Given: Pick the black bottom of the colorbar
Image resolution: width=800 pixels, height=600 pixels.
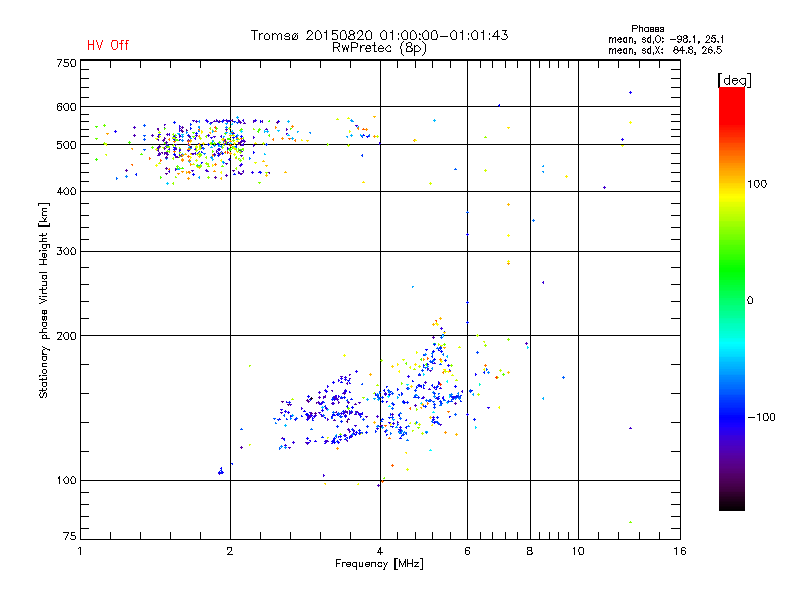Looking at the screenshot, I should (732, 504).
